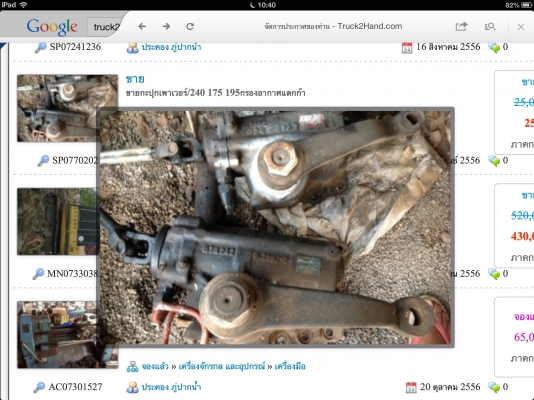This screenshot has width=534, height=400.
Task: Click the magenta price 65,0
Action: click(x=524, y=337)
